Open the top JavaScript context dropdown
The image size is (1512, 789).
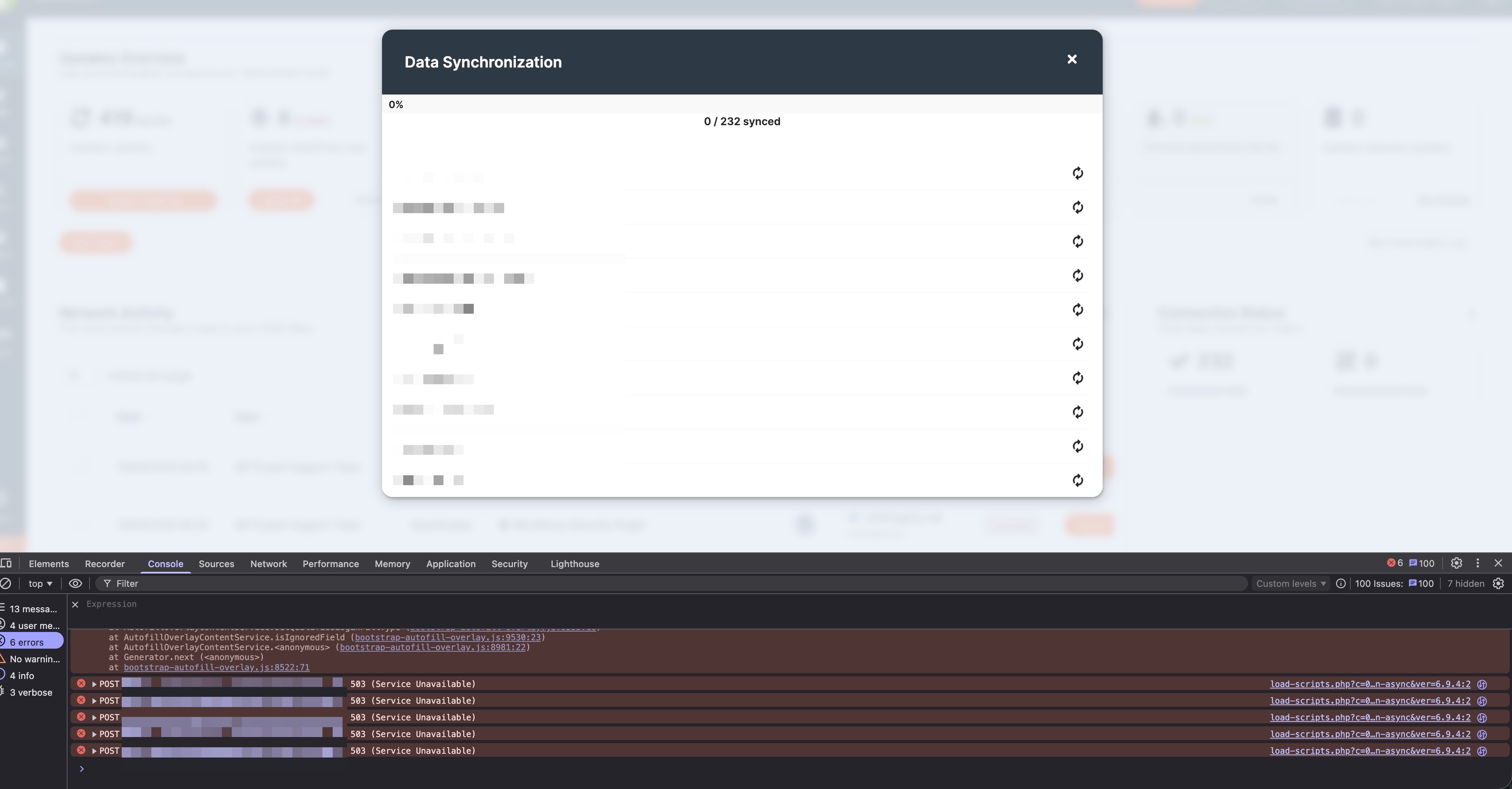[x=41, y=583]
